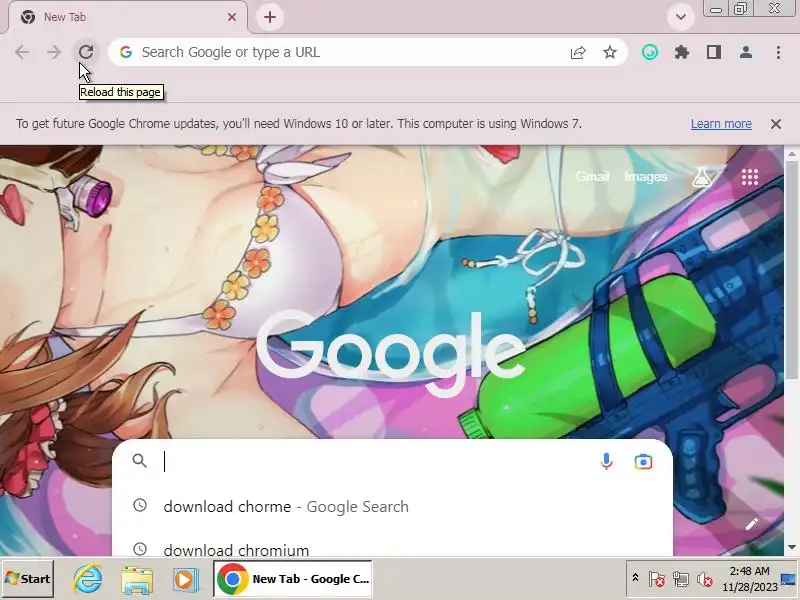Click the Google G icon in address bar

coord(126,52)
